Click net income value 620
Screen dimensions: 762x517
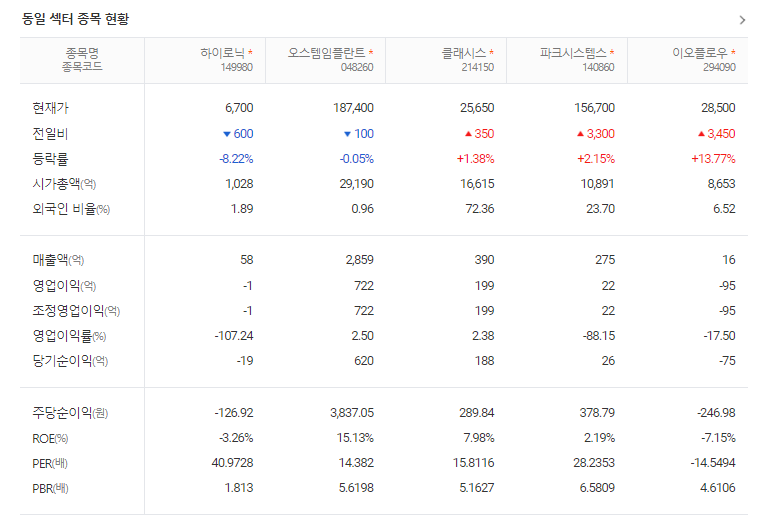click(x=364, y=361)
